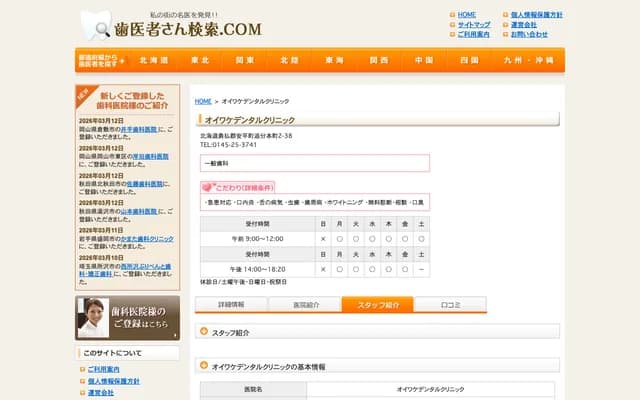Click orange arrow icon beside スタッフ紹介 heading
This screenshot has height=400, width=640.
(204, 331)
